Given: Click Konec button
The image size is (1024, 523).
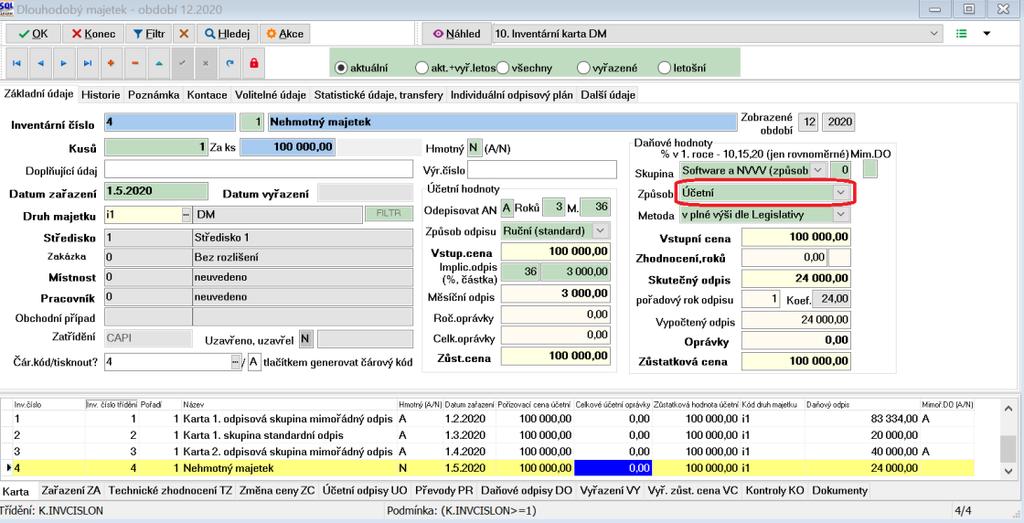Looking at the screenshot, I should pos(93,34).
